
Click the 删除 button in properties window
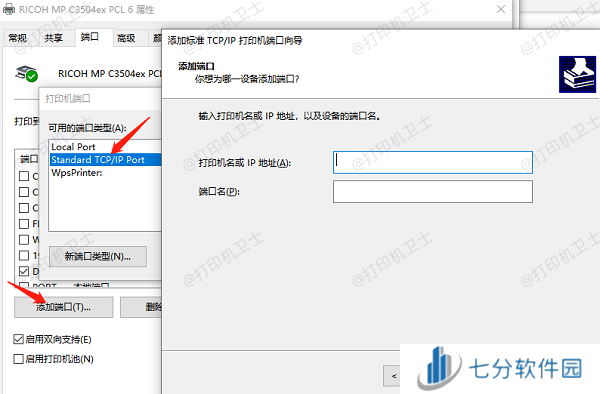(x=141, y=307)
